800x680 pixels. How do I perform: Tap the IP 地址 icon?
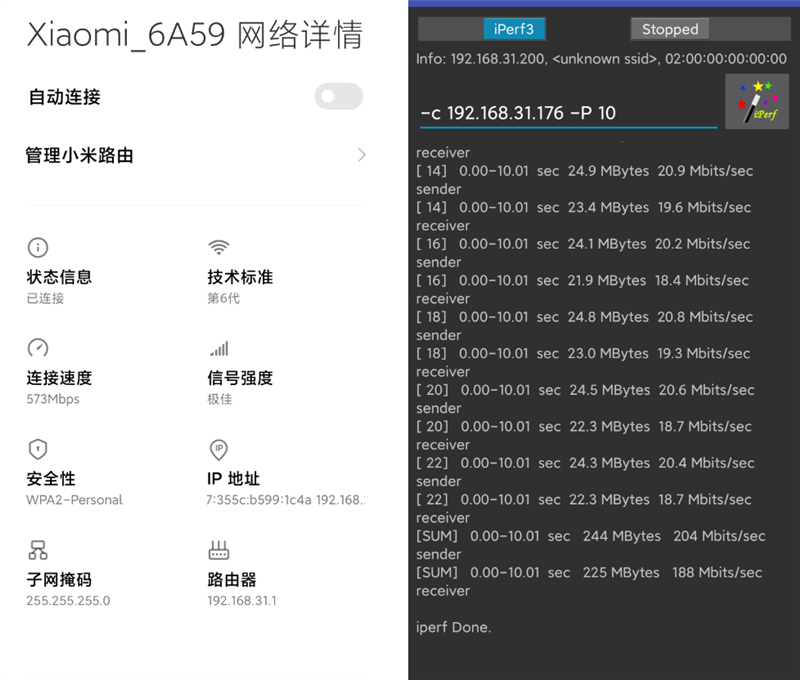point(218,450)
